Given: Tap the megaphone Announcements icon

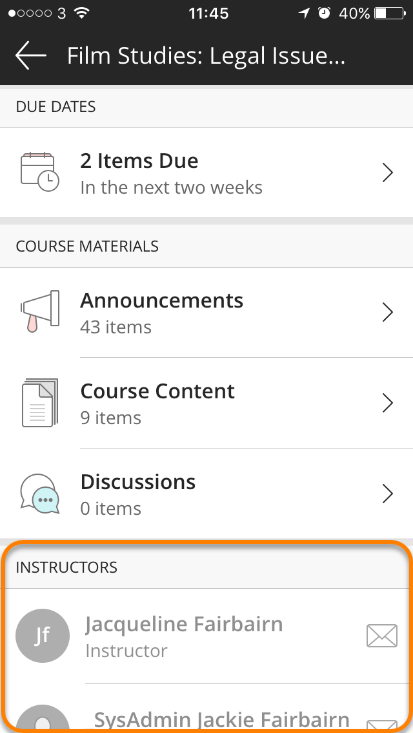Looking at the screenshot, I should pyautogui.click(x=40, y=311).
